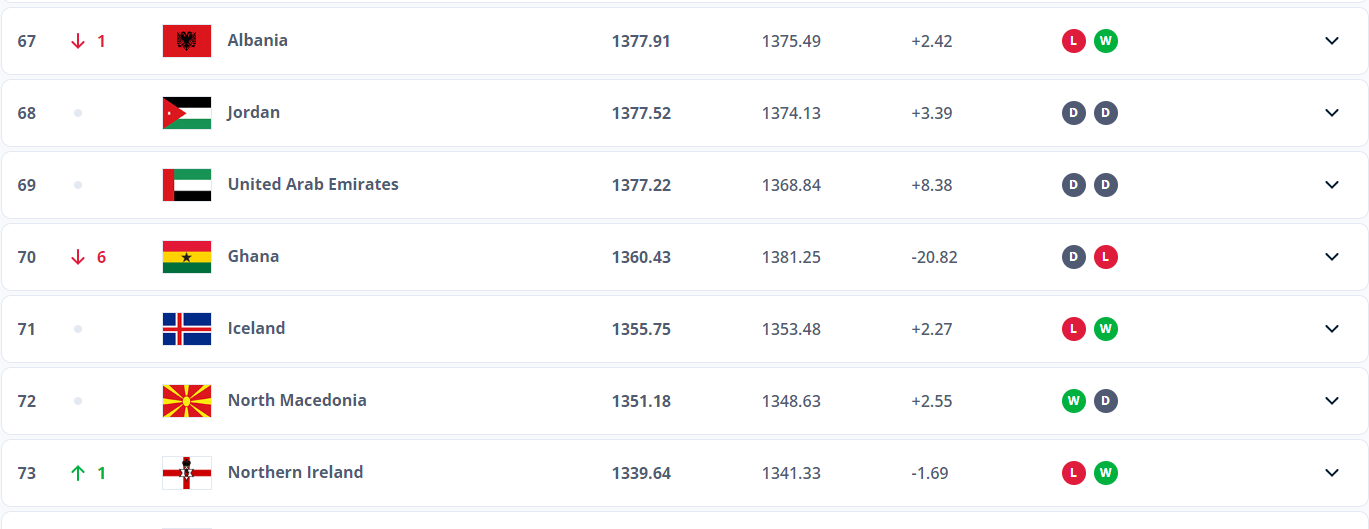Screen dimensions: 1369x529
Task: Click Ghana's total points 1360.43
Action: click(641, 257)
